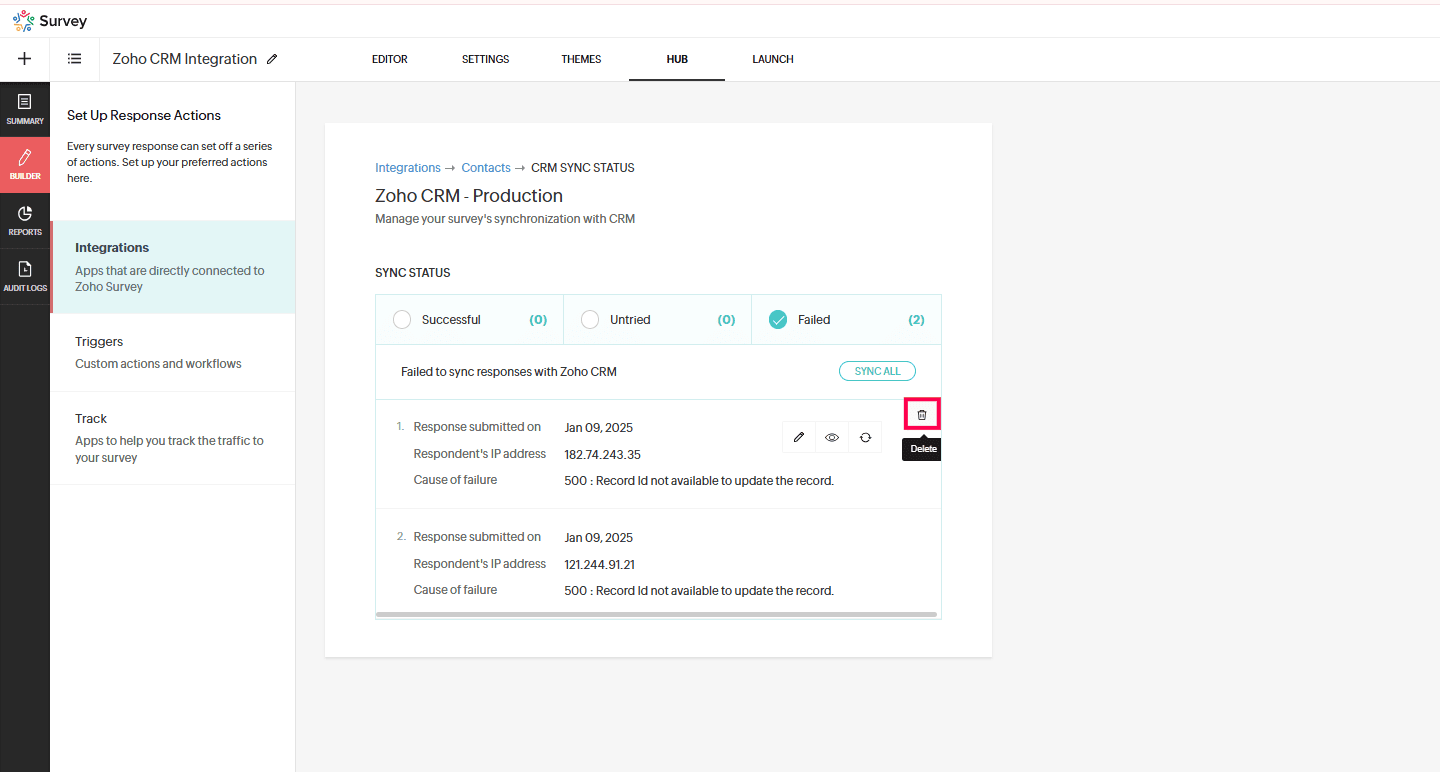Click the Sync All button
This screenshot has height=772, width=1440.
877,371
